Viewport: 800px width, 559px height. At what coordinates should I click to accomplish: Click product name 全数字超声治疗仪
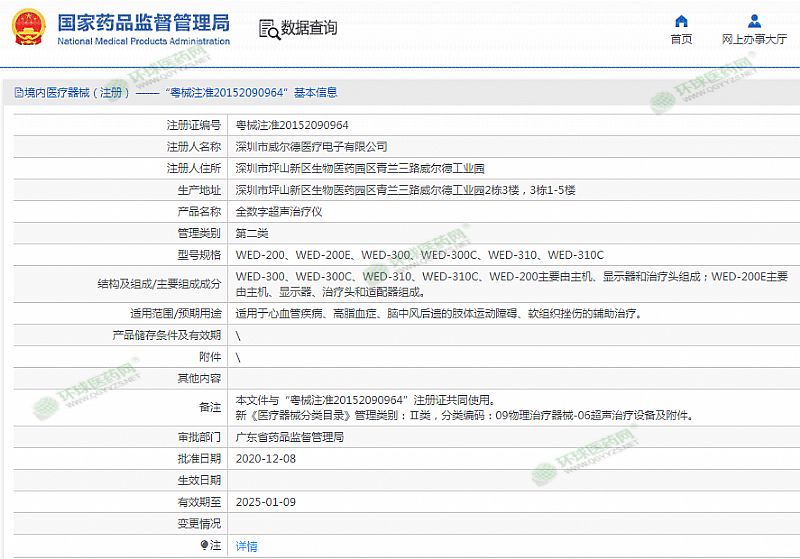tap(279, 212)
